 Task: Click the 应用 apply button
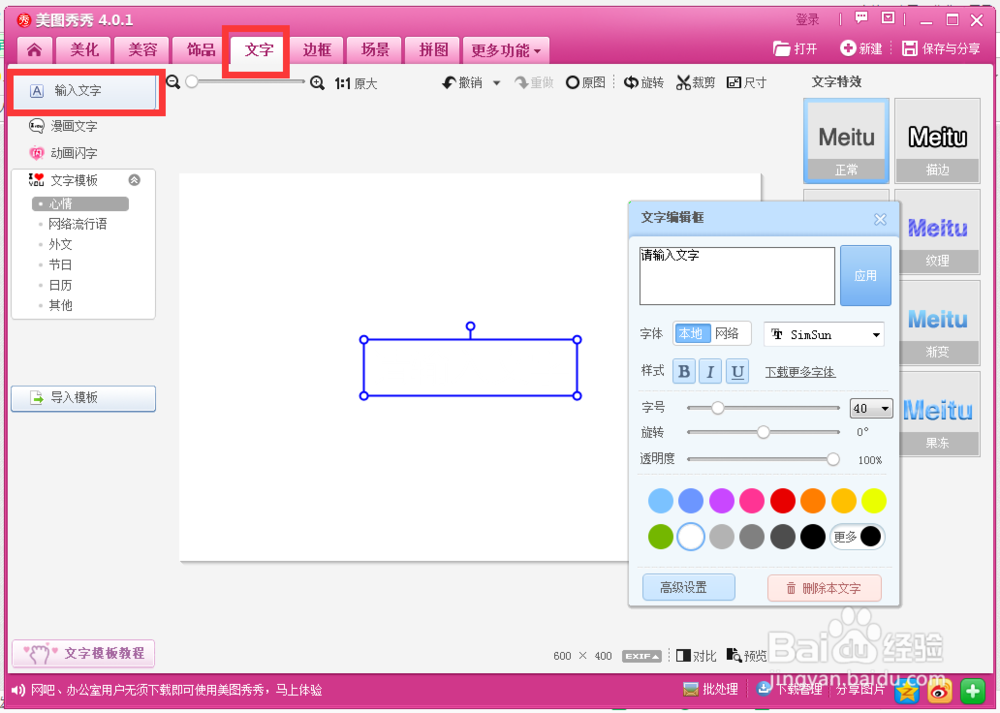[865, 276]
